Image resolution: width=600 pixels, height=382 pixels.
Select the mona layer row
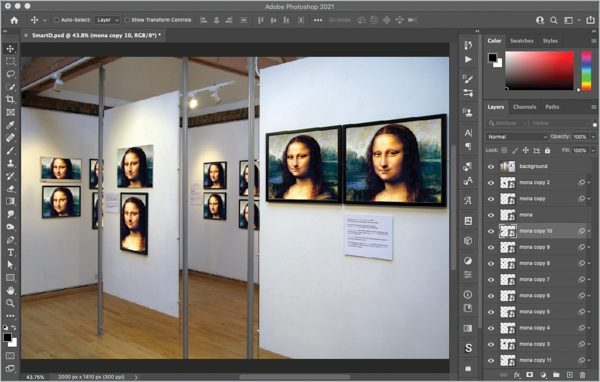(x=538, y=215)
